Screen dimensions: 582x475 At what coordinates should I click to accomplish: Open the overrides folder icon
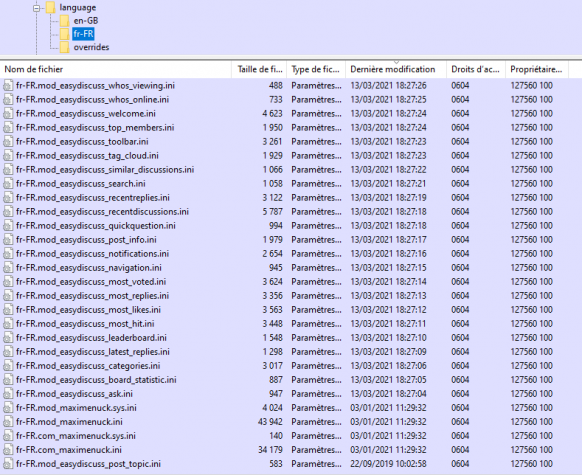coord(64,47)
